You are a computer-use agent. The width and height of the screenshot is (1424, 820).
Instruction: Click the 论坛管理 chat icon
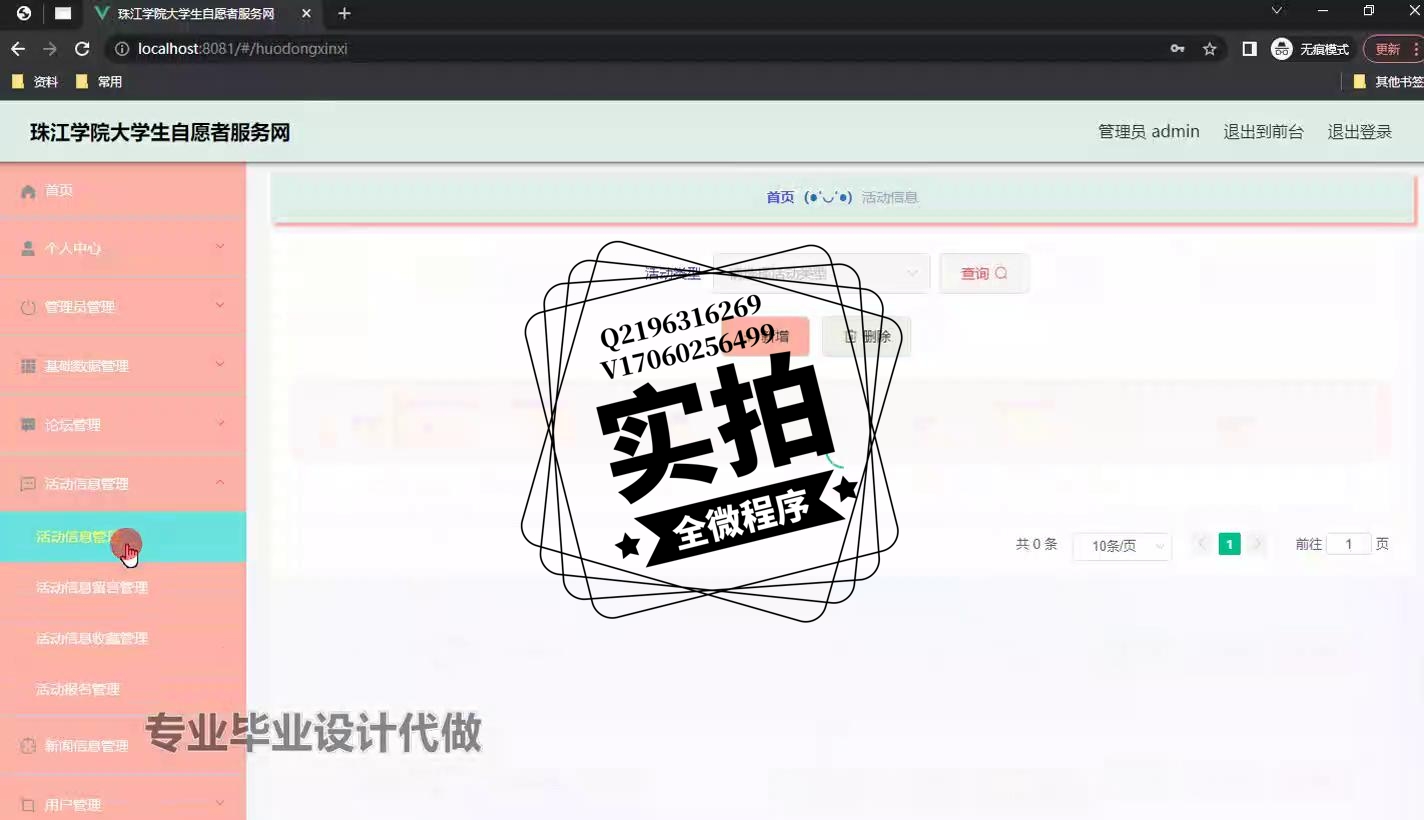click(x=28, y=425)
